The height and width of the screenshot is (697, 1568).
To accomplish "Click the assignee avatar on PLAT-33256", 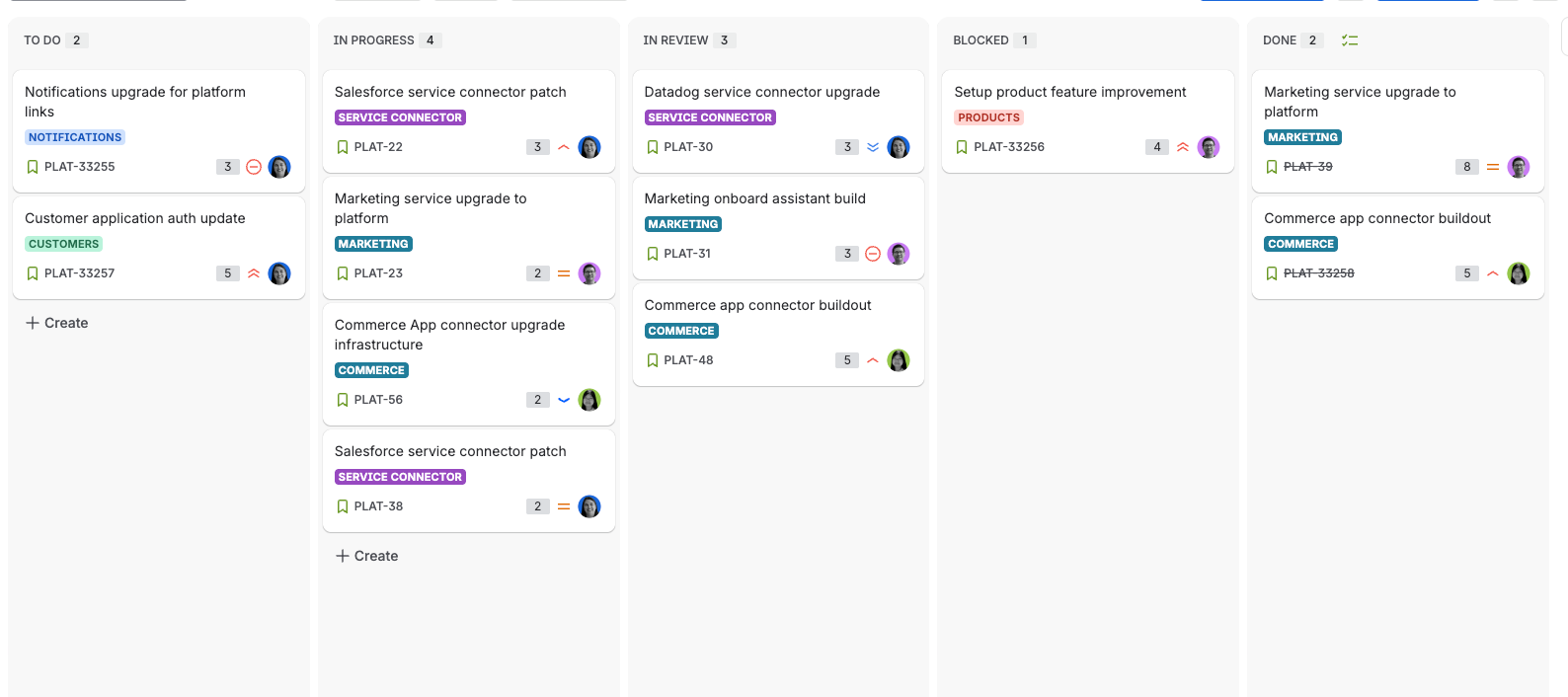I will coord(1209,147).
